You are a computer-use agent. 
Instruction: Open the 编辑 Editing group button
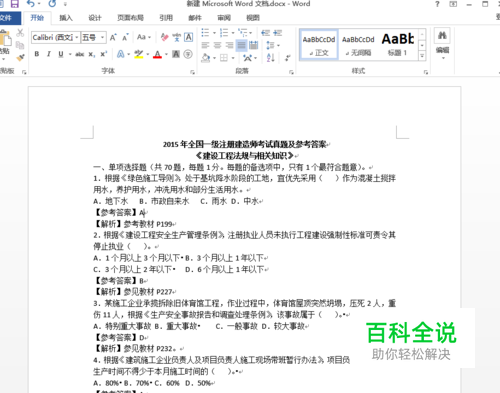coord(442,43)
